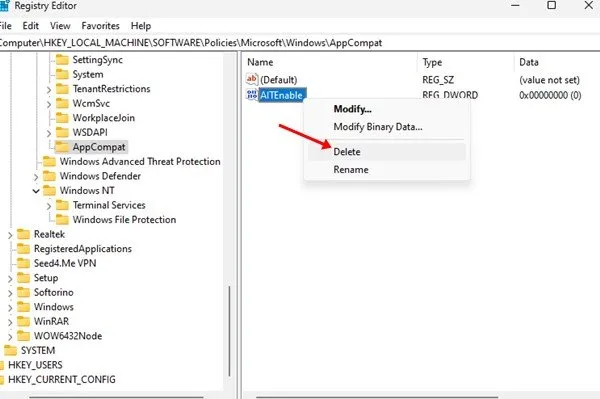Click the Windows Advanced Threat Protection folder icon
The width and height of the screenshot is (600, 399).
coord(49,161)
